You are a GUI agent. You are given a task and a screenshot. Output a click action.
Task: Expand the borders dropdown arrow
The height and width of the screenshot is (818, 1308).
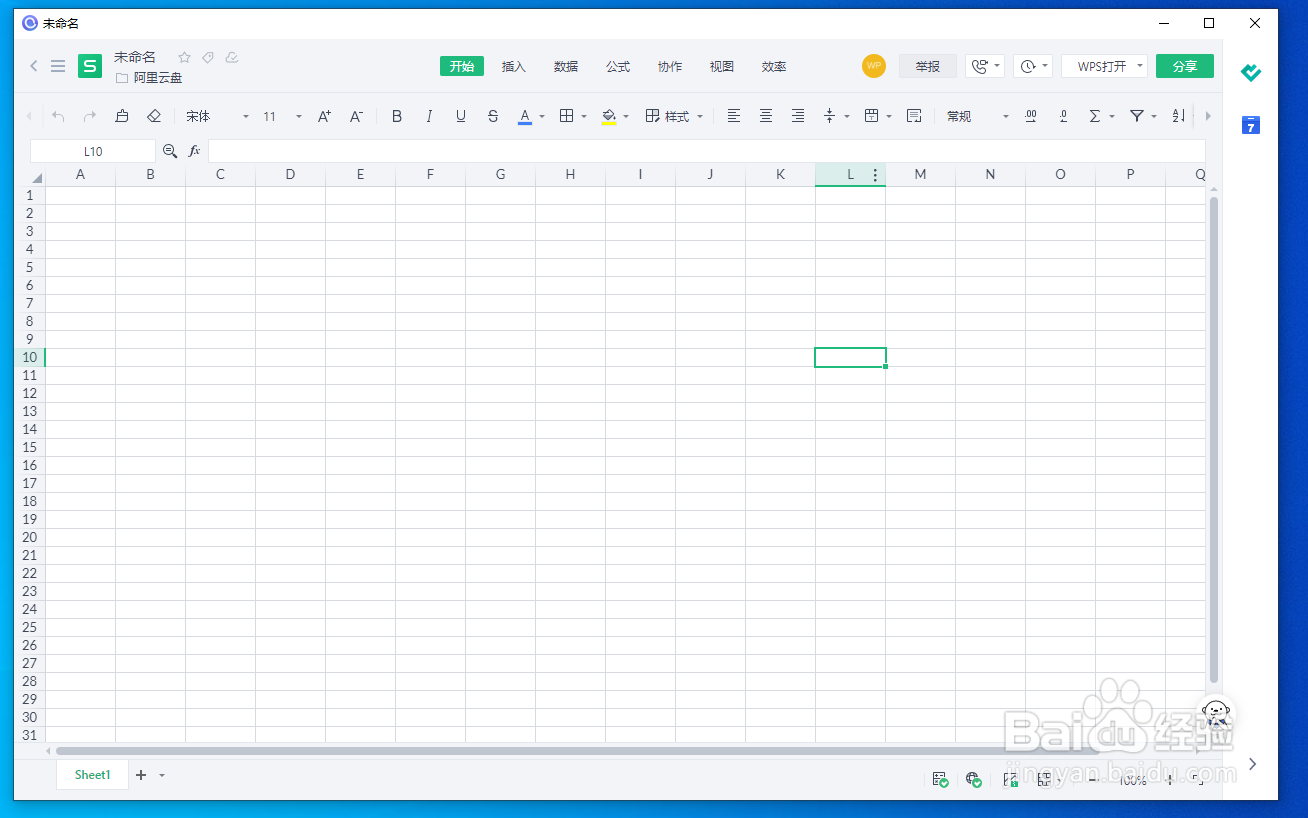pyautogui.click(x=584, y=117)
